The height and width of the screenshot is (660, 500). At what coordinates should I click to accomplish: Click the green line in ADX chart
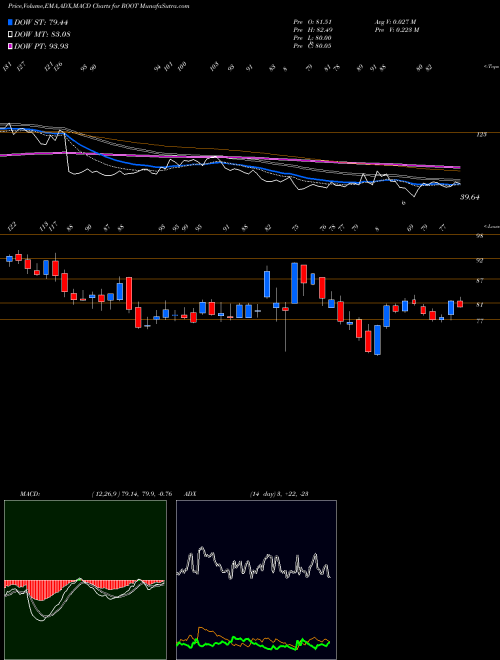click(x=253, y=641)
